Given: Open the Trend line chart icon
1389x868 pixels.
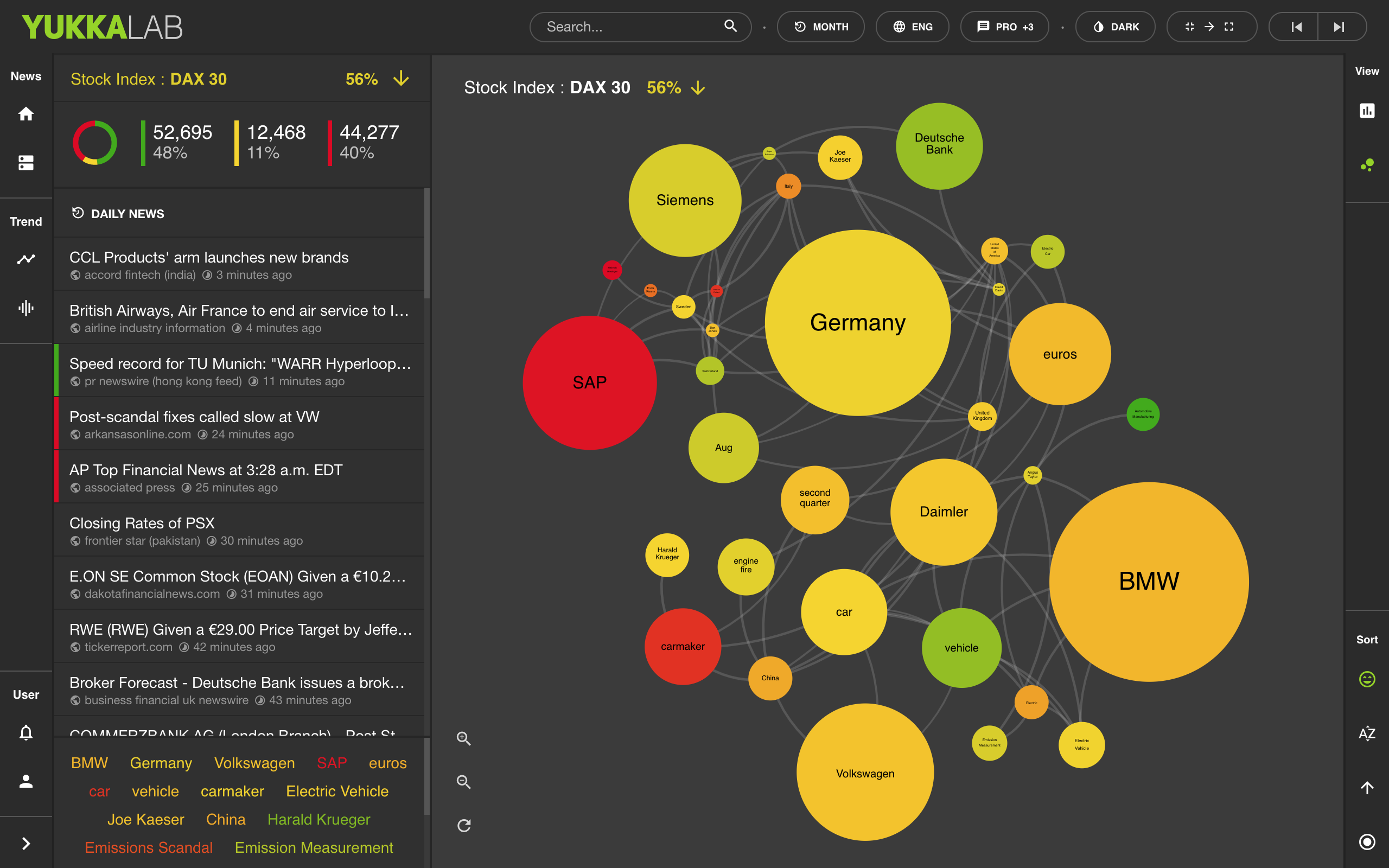Looking at the screenshot, I should tap(26, 259).
